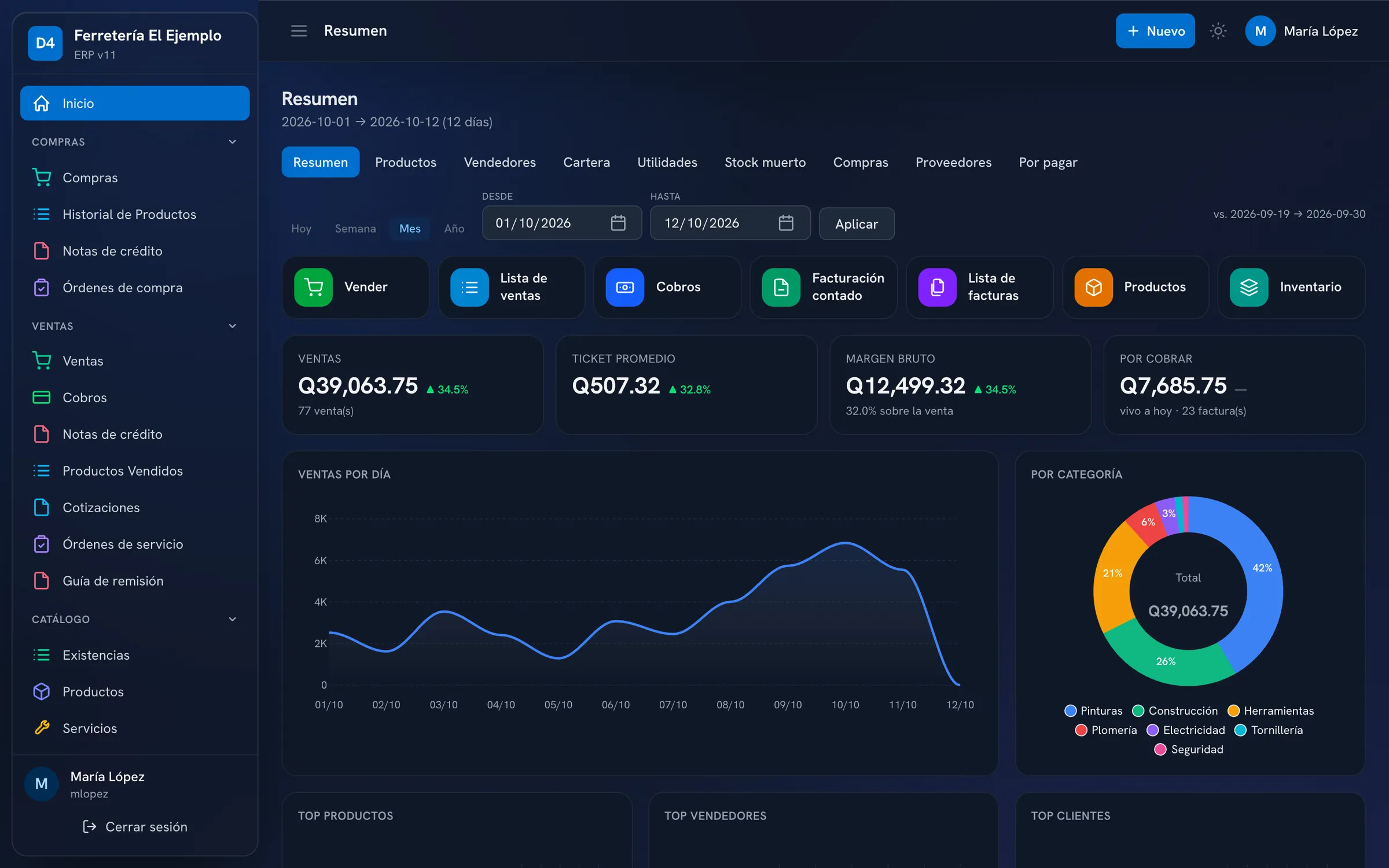
Task: Open Lista de ventas shortcut icon
Action: click(x=469, y=287)
